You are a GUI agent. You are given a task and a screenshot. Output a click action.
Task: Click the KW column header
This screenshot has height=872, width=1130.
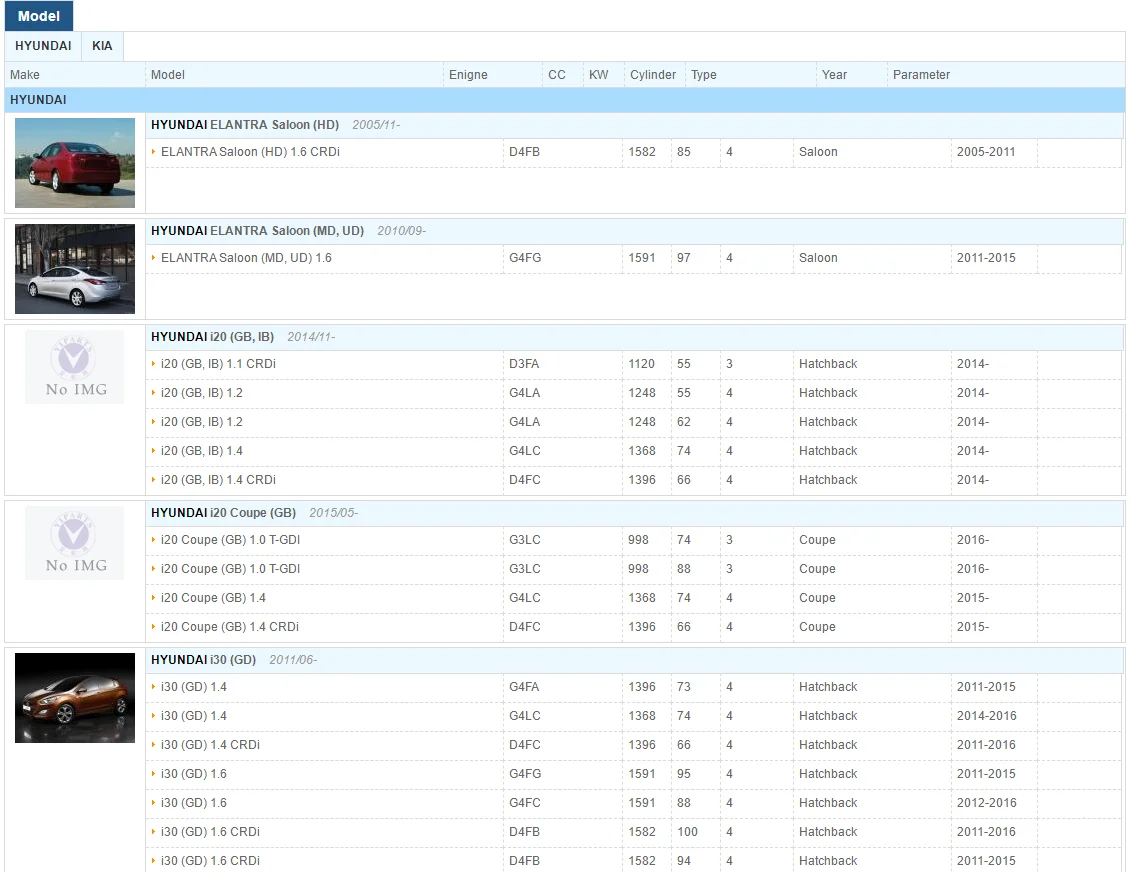coord(603,74)
